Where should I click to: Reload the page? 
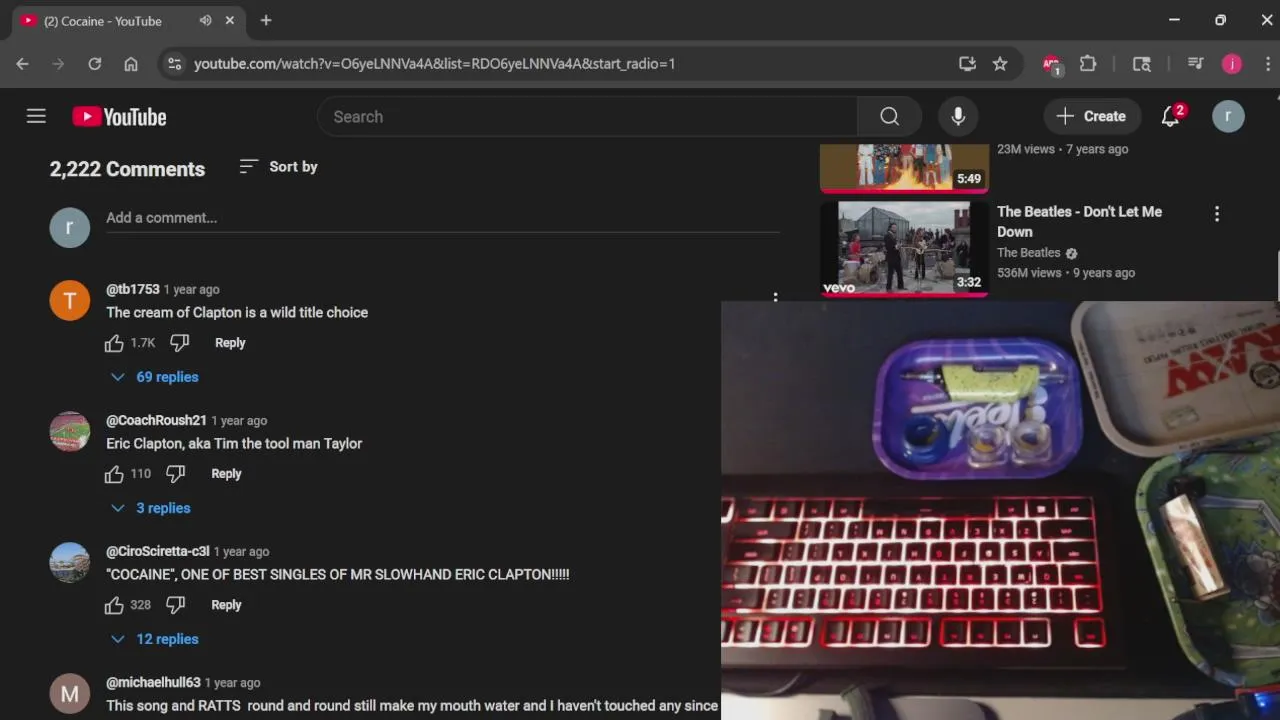point(94,63)
